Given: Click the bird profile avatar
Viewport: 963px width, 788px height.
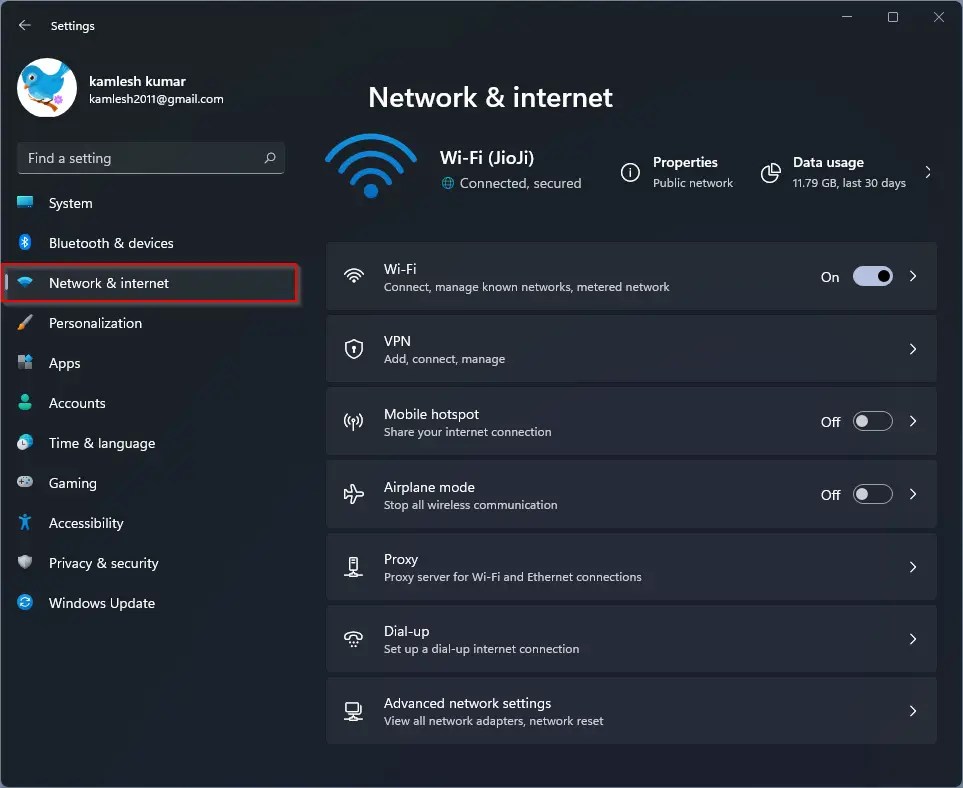Looking at the screenshot, I should click(x=47, y=88).
